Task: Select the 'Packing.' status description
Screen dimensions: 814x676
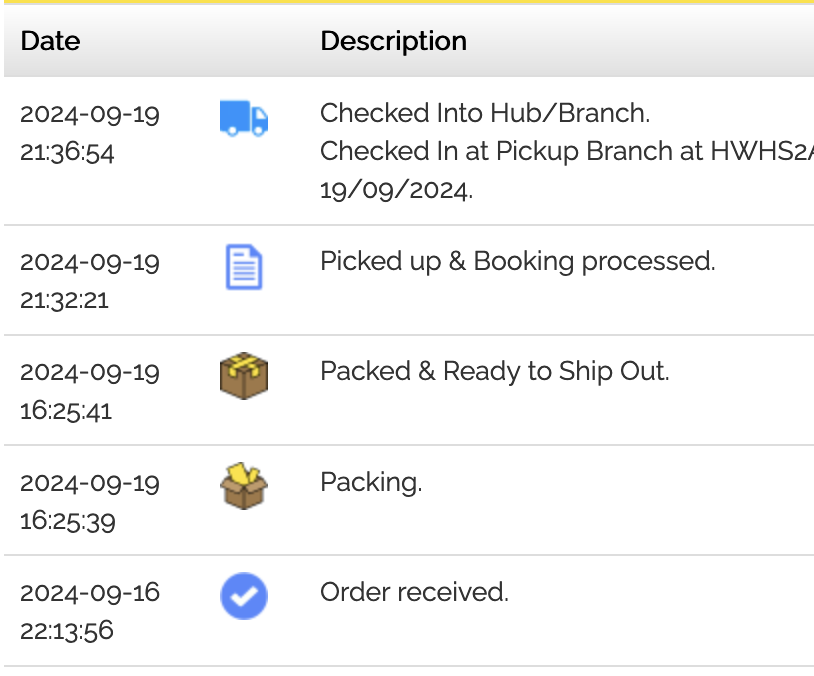Action: (371, 482)
